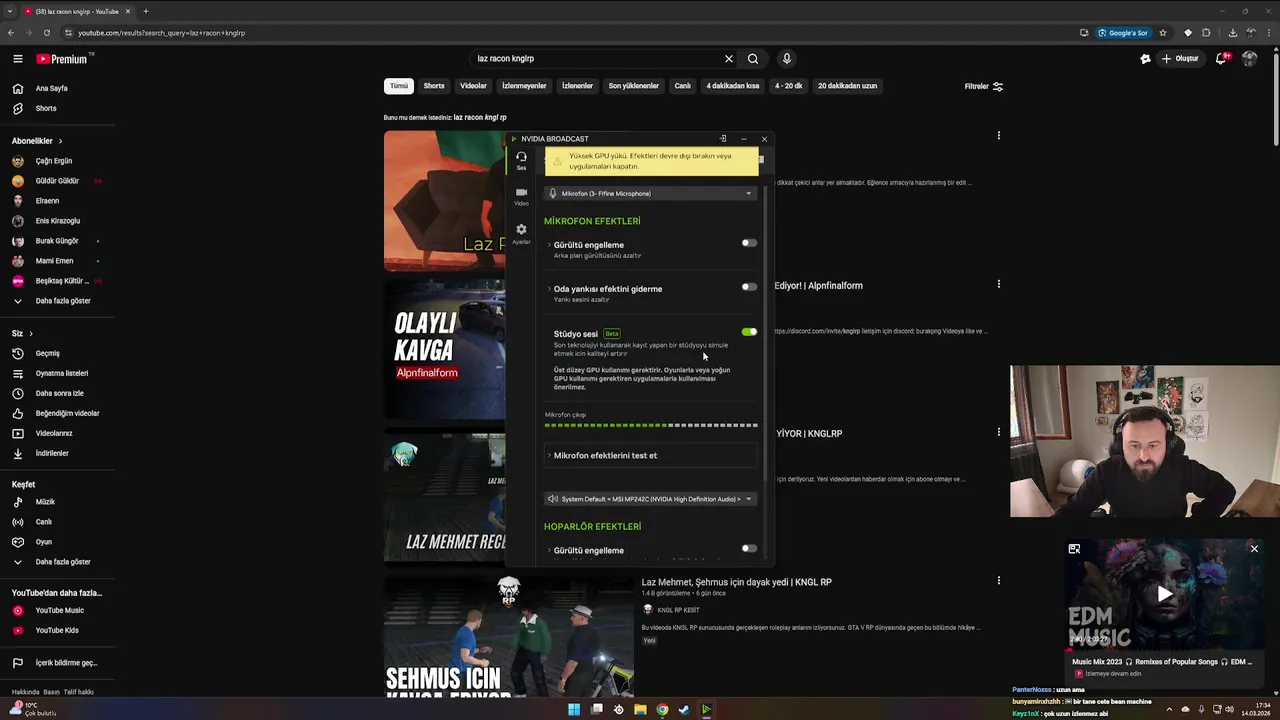Disable the Stüdyo sesi toggle
This screenshot has width=1280, height=720.
pyautogui.click(x=749, y=332)
